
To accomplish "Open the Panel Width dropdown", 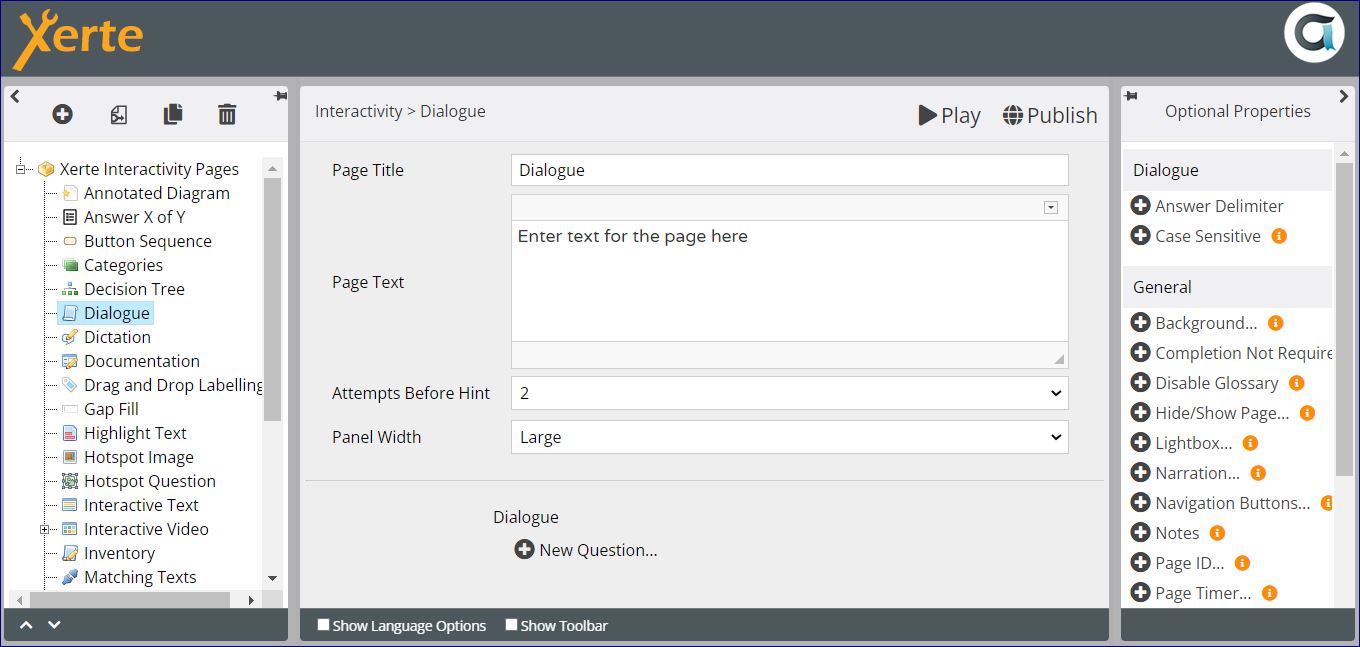I will coord(789,437).
